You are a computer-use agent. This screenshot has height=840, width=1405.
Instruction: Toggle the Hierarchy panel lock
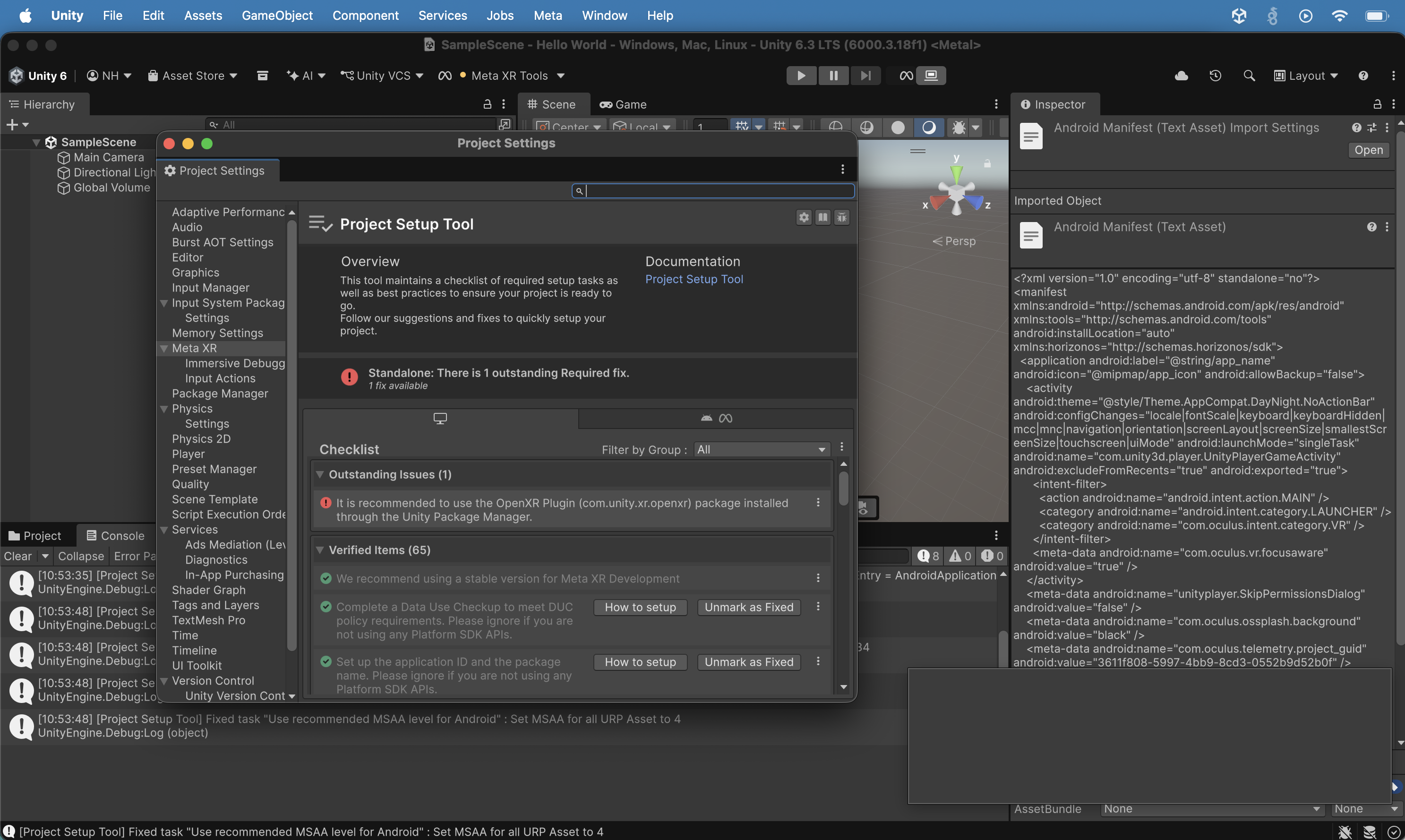click(487, 104)
